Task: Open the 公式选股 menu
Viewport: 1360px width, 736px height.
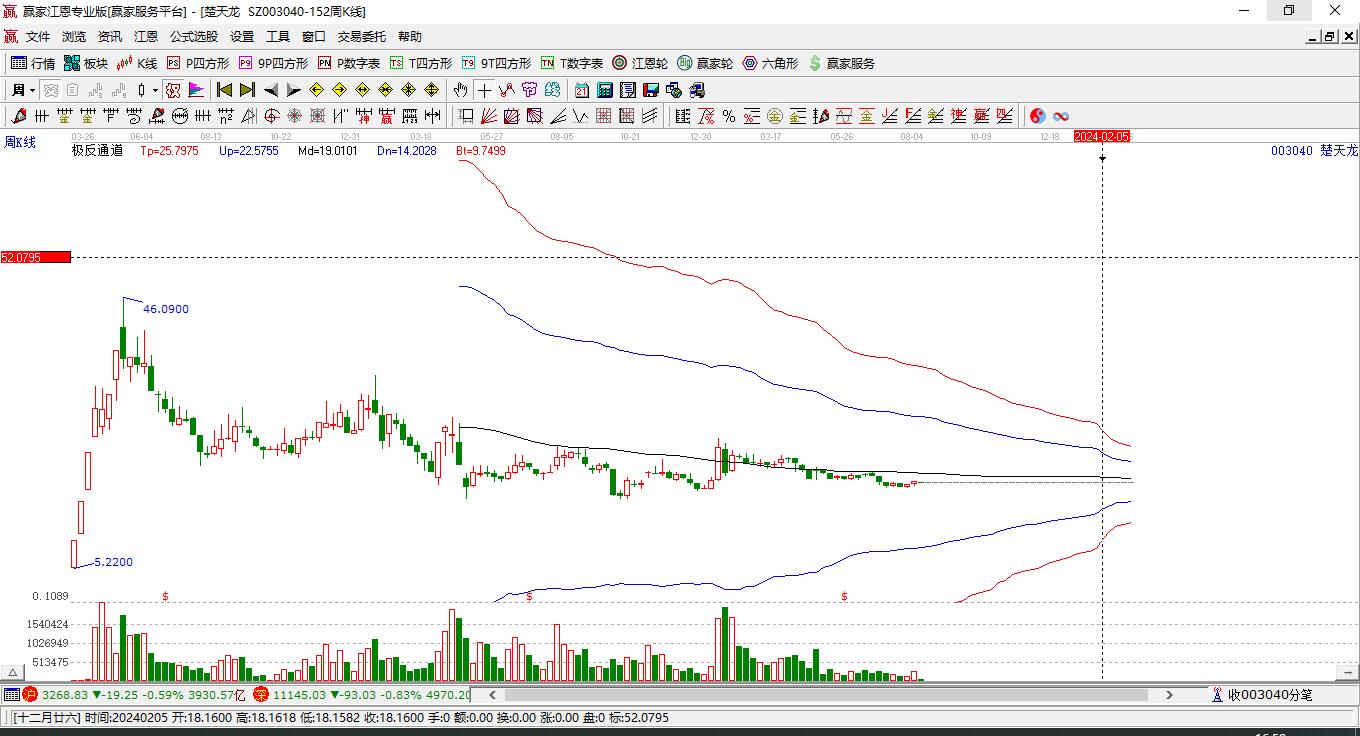Action: point(194,36)
